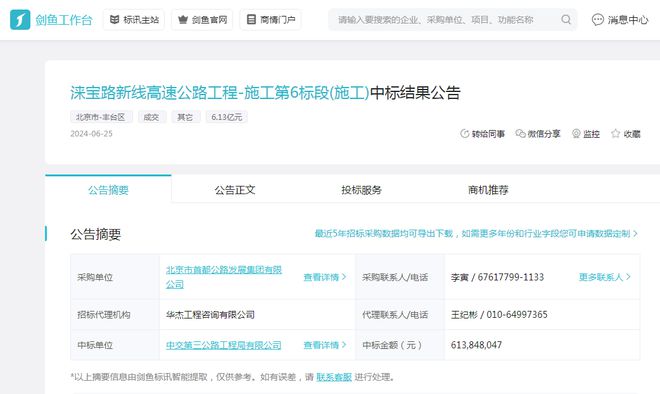This screenshot has height=394, width=660.
Task: Click the contact 李寅 / 67617799-1133
Action: (497, 277)
